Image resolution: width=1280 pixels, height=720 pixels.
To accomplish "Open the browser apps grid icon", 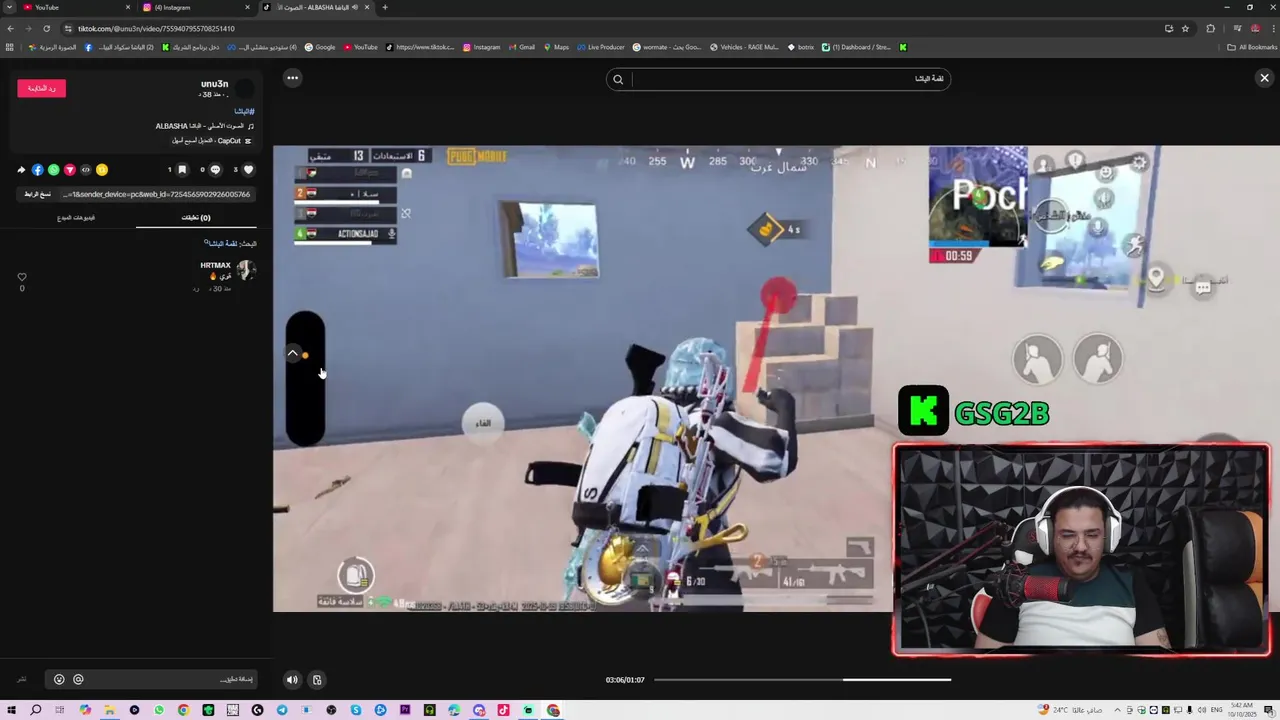I will [10, 47].
